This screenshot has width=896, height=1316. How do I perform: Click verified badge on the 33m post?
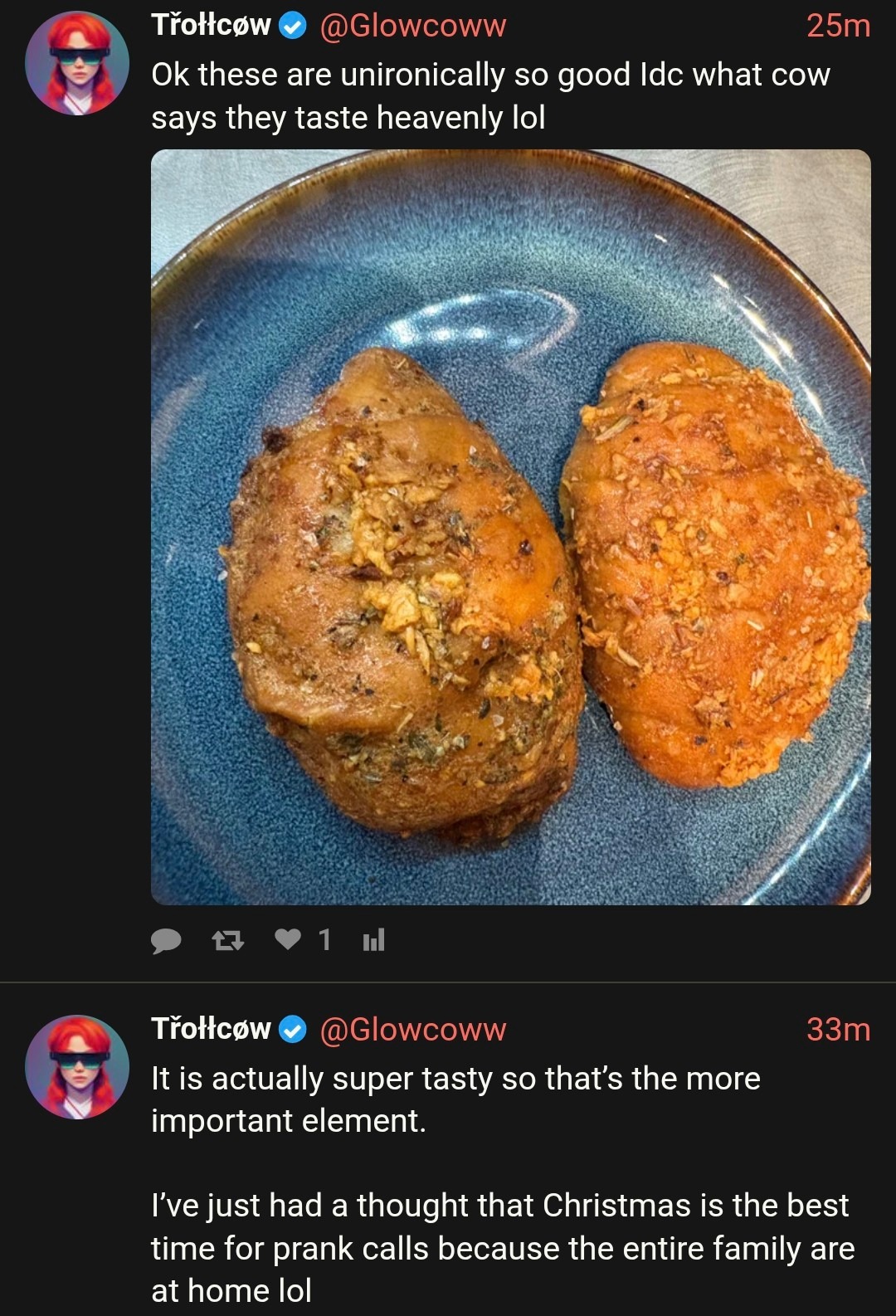coord(291,1030)
